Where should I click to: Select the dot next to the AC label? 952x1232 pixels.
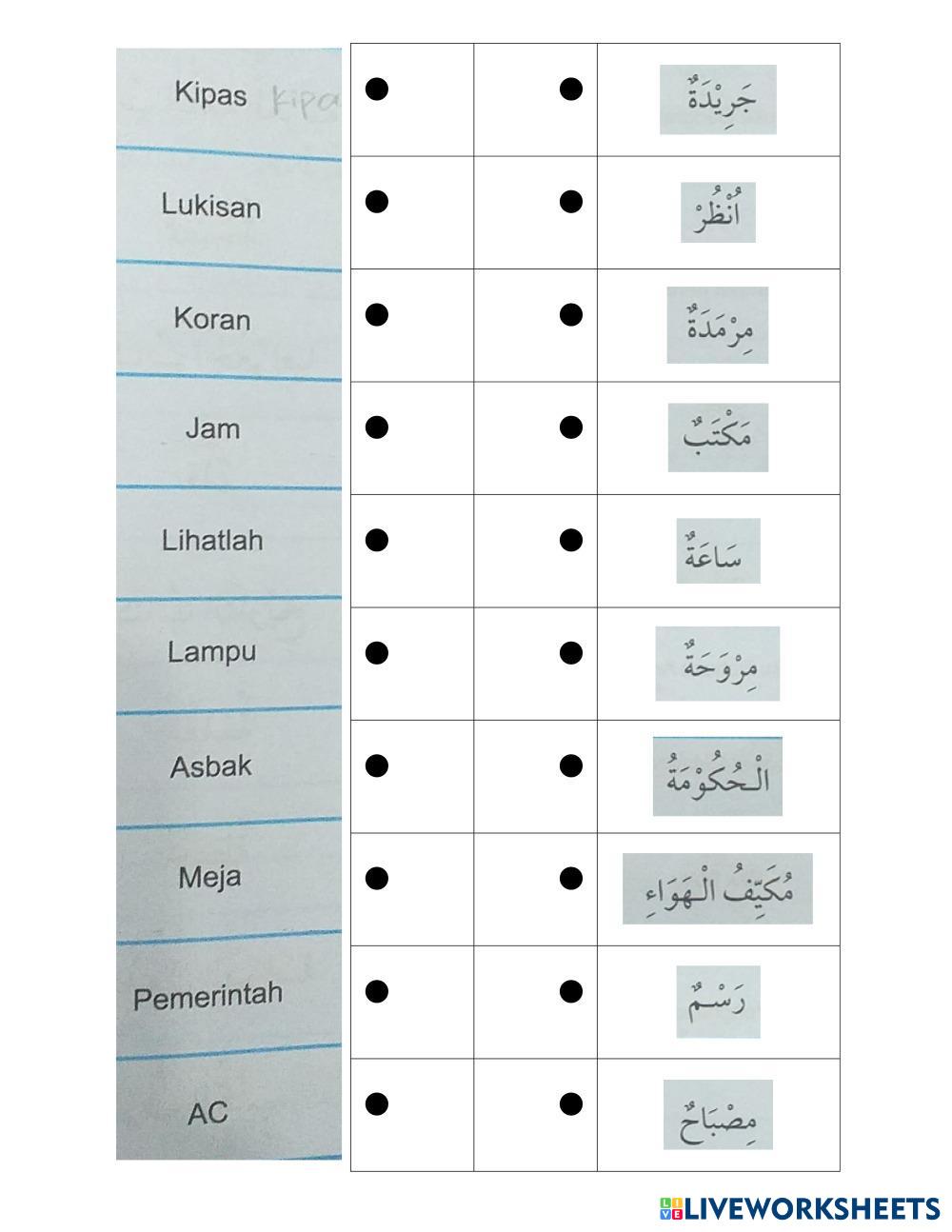pos(377,1104)
